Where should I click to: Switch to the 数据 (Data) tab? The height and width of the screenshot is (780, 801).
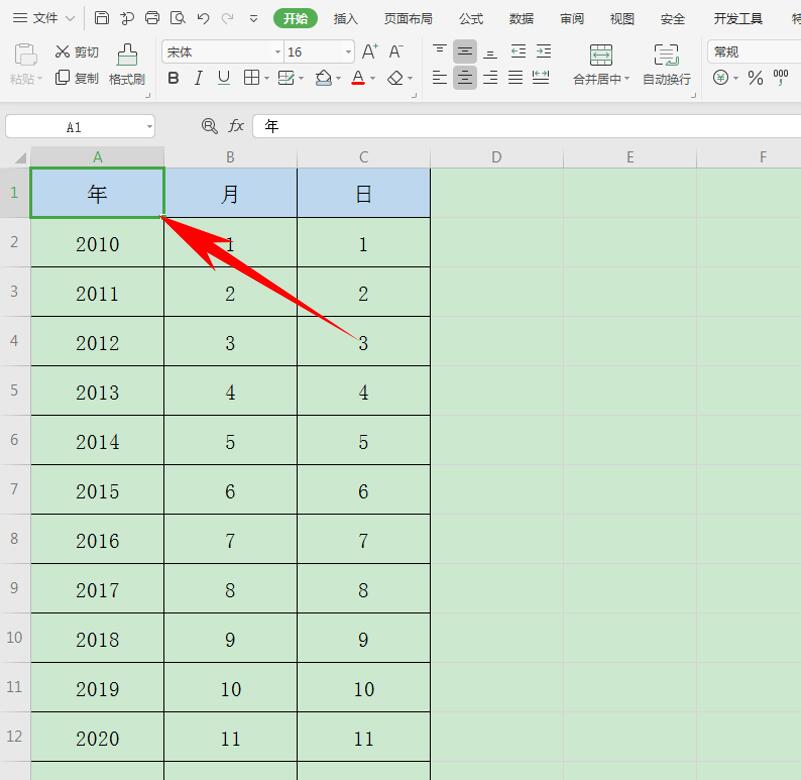coord(521,19)
